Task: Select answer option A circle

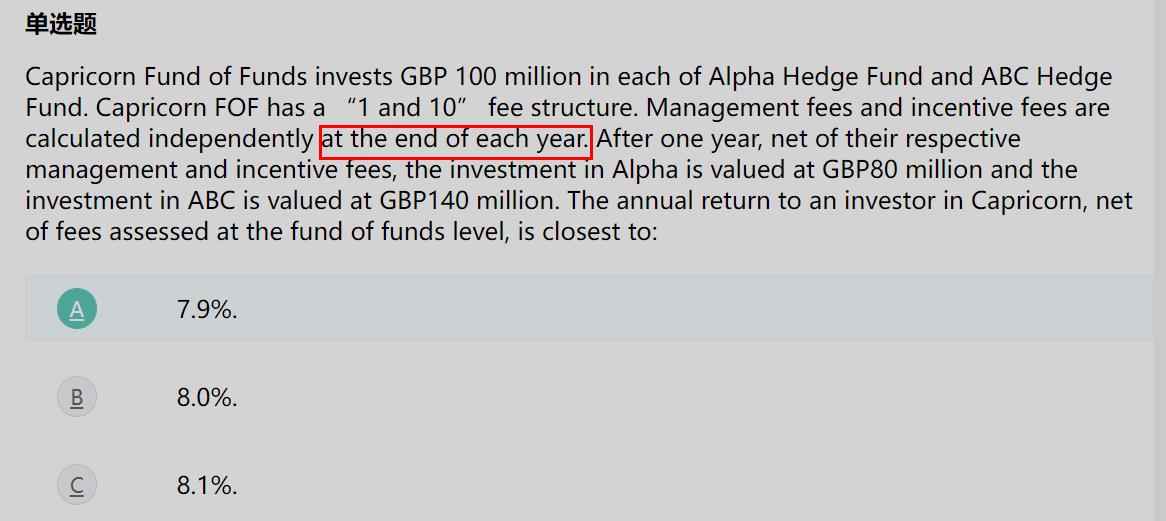Action: [x=77, y=308]
